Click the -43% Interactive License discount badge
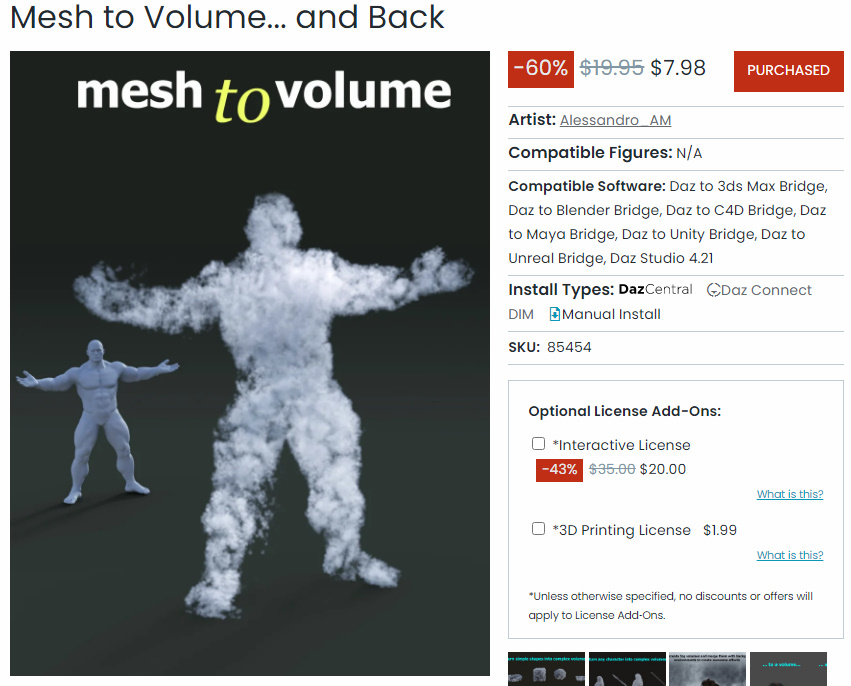Image resolution: width=851 pixels, height=686 pixels. click(x=559, y=469)
